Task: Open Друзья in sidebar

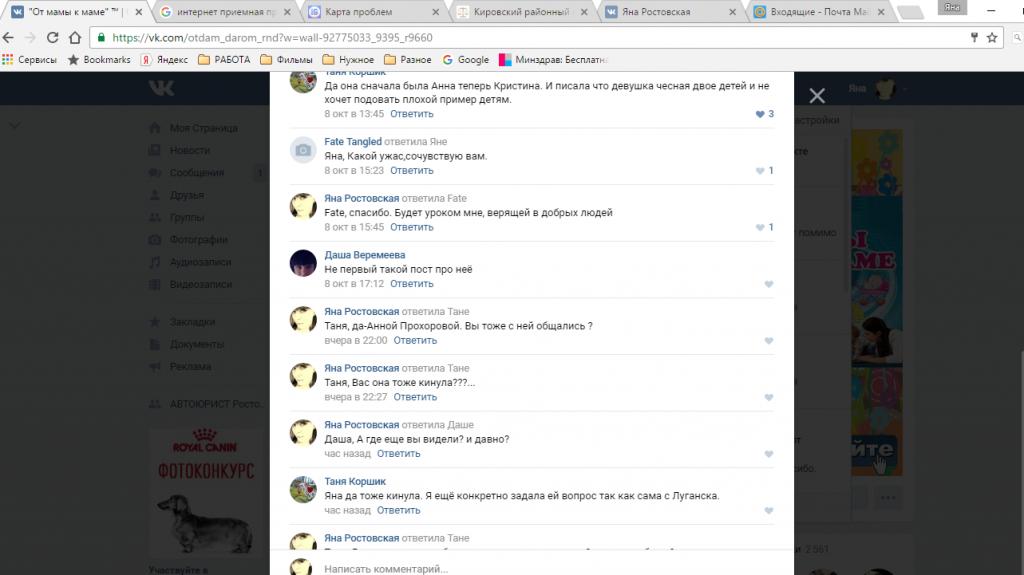Action: click(x=176, y=195)
